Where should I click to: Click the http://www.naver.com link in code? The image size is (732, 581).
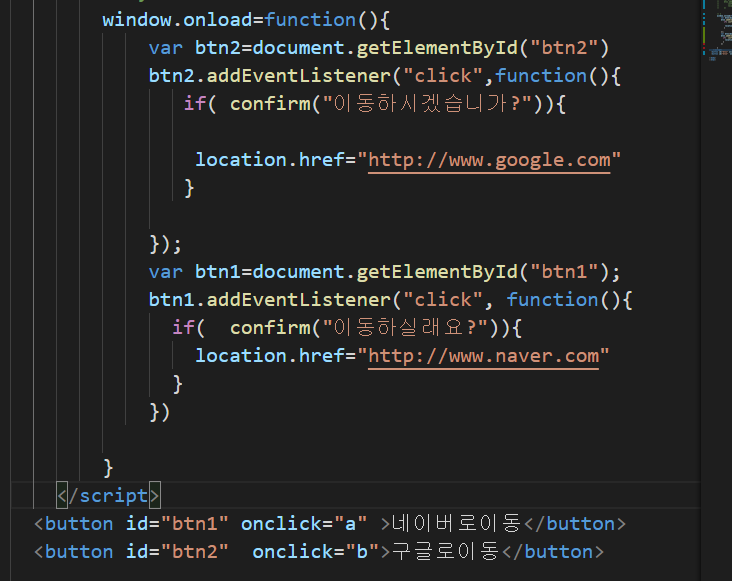coord(484,357)
